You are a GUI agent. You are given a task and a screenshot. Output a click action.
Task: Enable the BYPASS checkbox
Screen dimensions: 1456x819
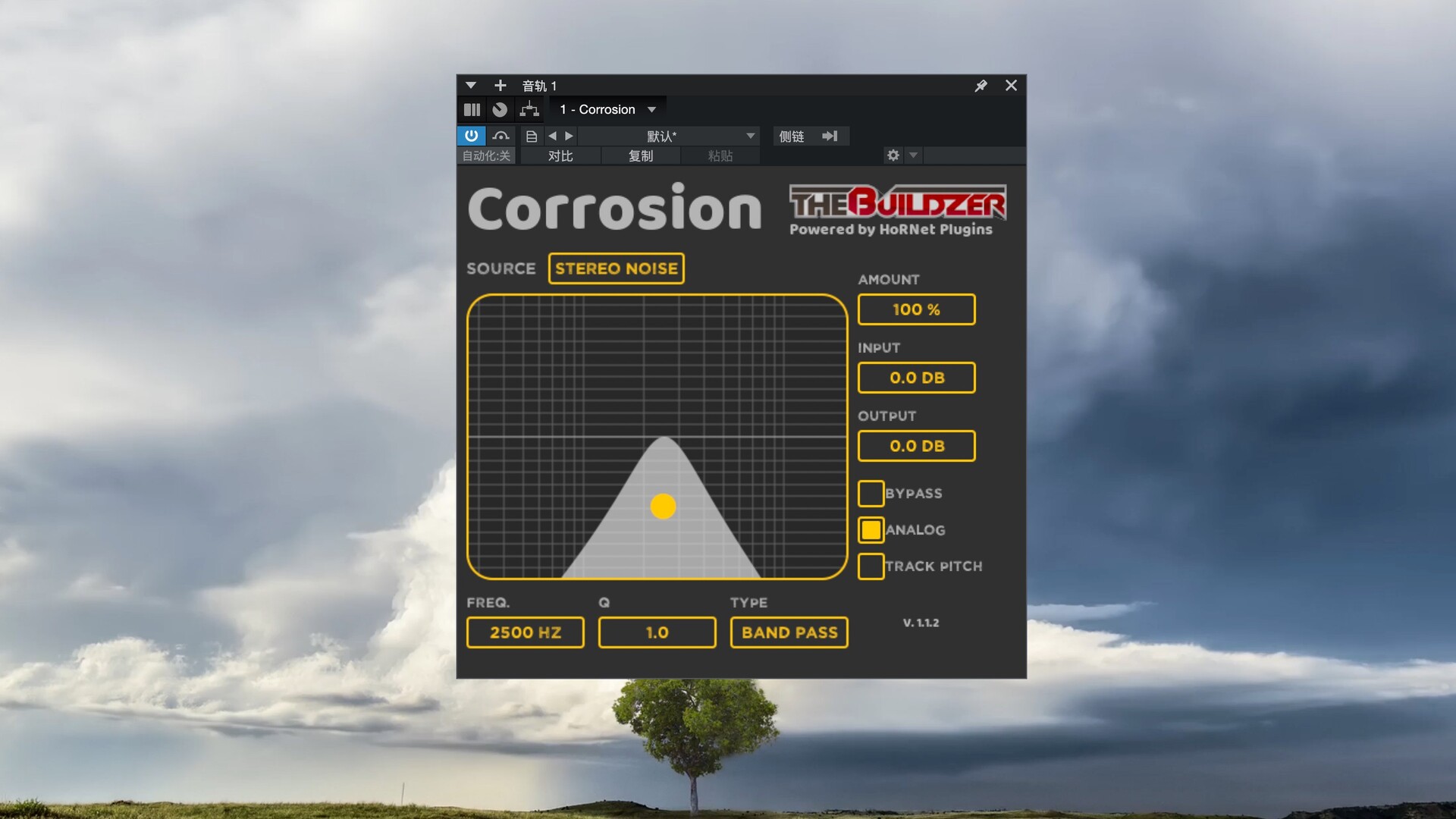click(871, 493)
